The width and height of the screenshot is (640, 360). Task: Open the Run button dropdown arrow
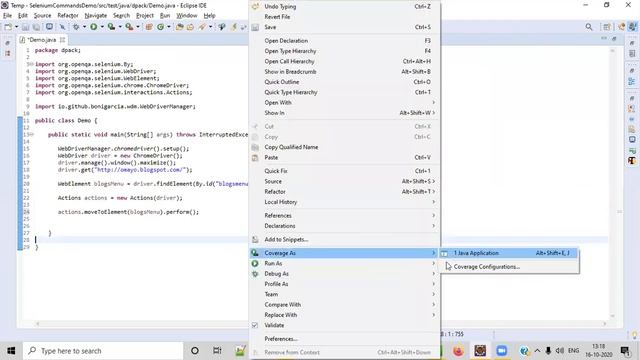click(x=102, y=27)
